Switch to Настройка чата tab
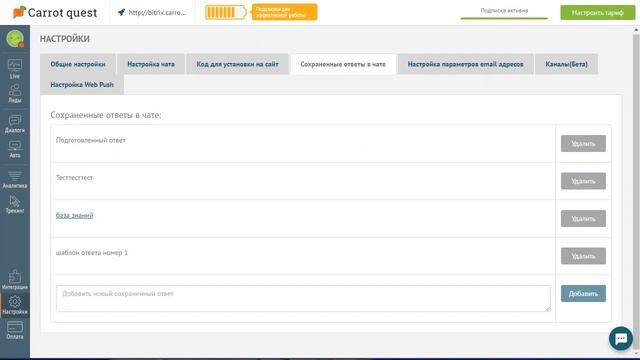 click(x=151, y=64)
